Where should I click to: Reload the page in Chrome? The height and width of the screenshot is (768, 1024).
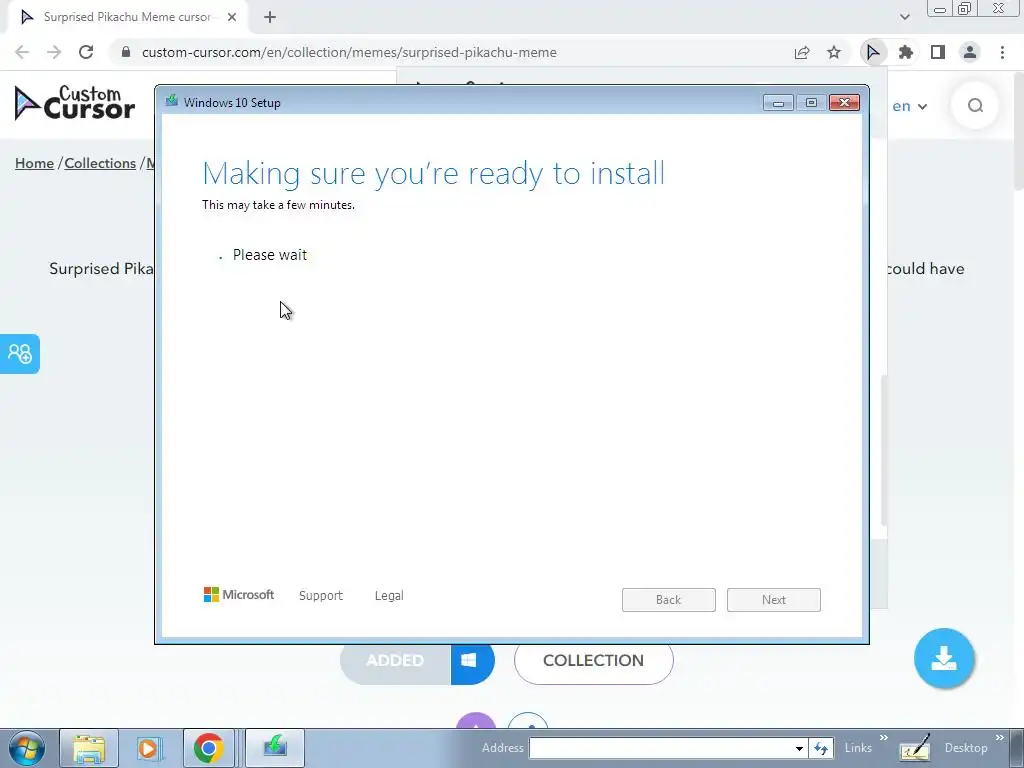pyautogui.click(x=86, y=52)
